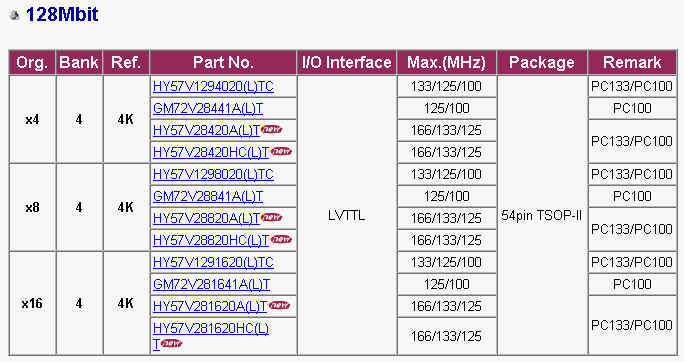
Task: Open the HY57V28820A(L)T part link
Action: 207,218
